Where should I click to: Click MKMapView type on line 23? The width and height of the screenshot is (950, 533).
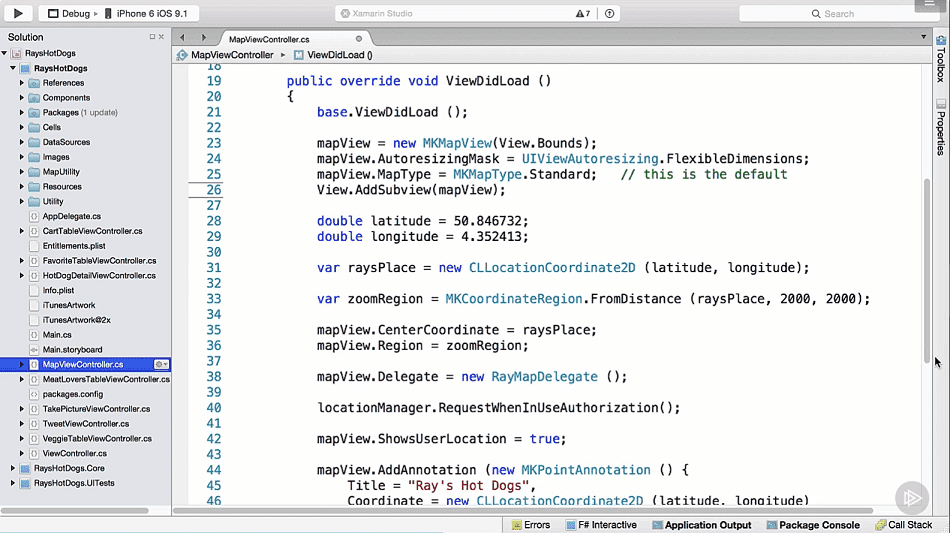point(457,144)
